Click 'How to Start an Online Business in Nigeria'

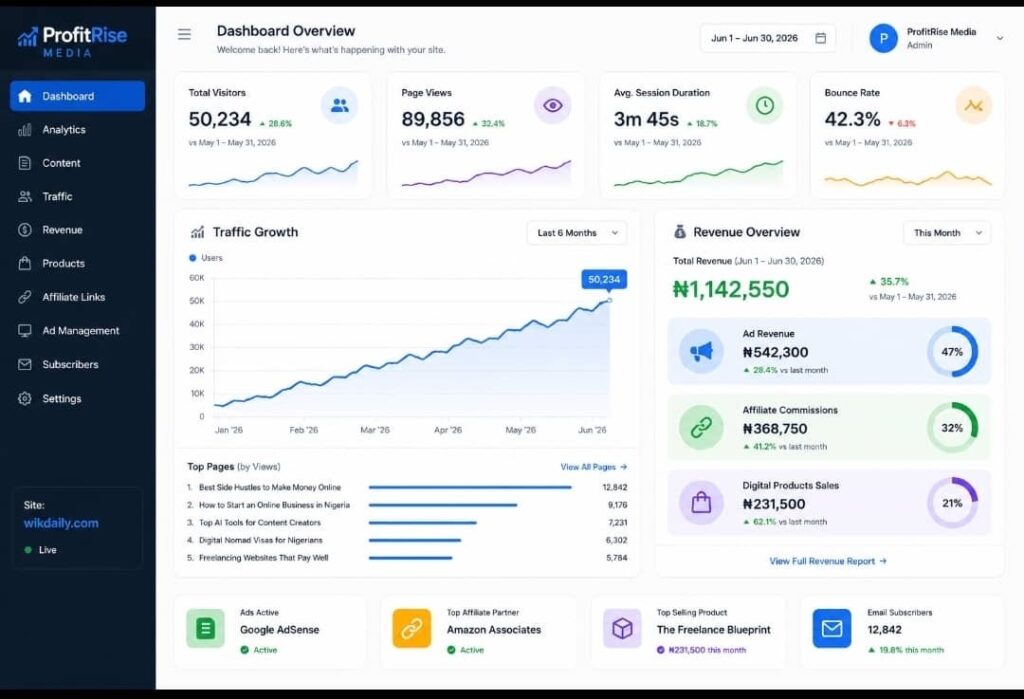coord(274,505)
